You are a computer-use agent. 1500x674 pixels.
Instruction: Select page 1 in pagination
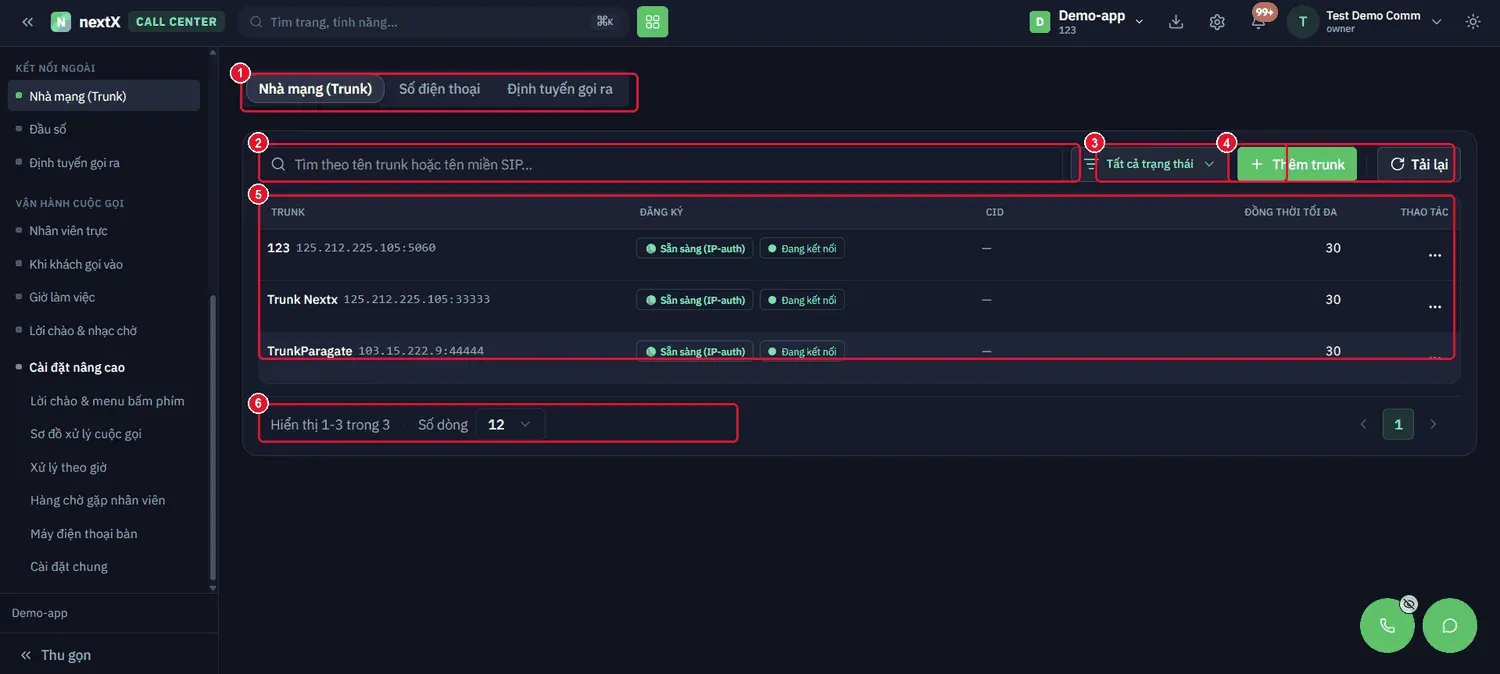(1398, 425)
